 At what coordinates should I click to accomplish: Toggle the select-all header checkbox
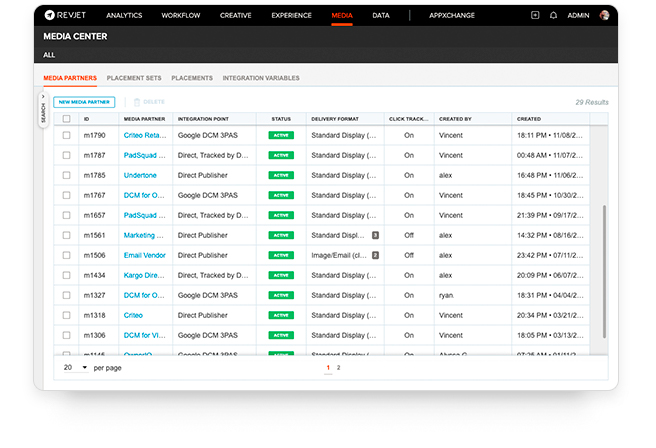click(x=67, y=119)
